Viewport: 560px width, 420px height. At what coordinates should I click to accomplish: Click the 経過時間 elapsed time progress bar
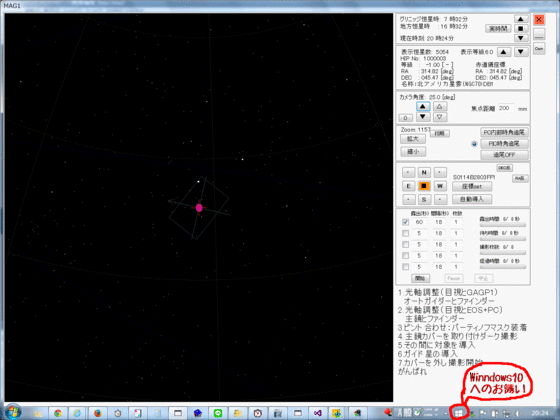pos(502,267)
